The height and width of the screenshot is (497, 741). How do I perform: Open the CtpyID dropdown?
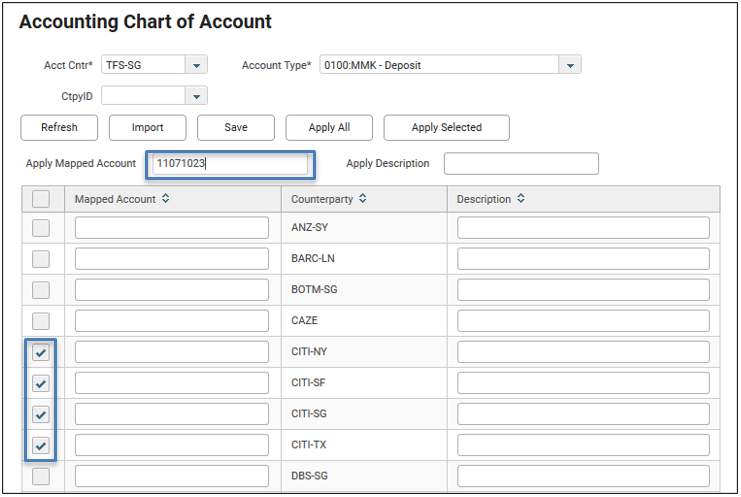tap(196, 96)
